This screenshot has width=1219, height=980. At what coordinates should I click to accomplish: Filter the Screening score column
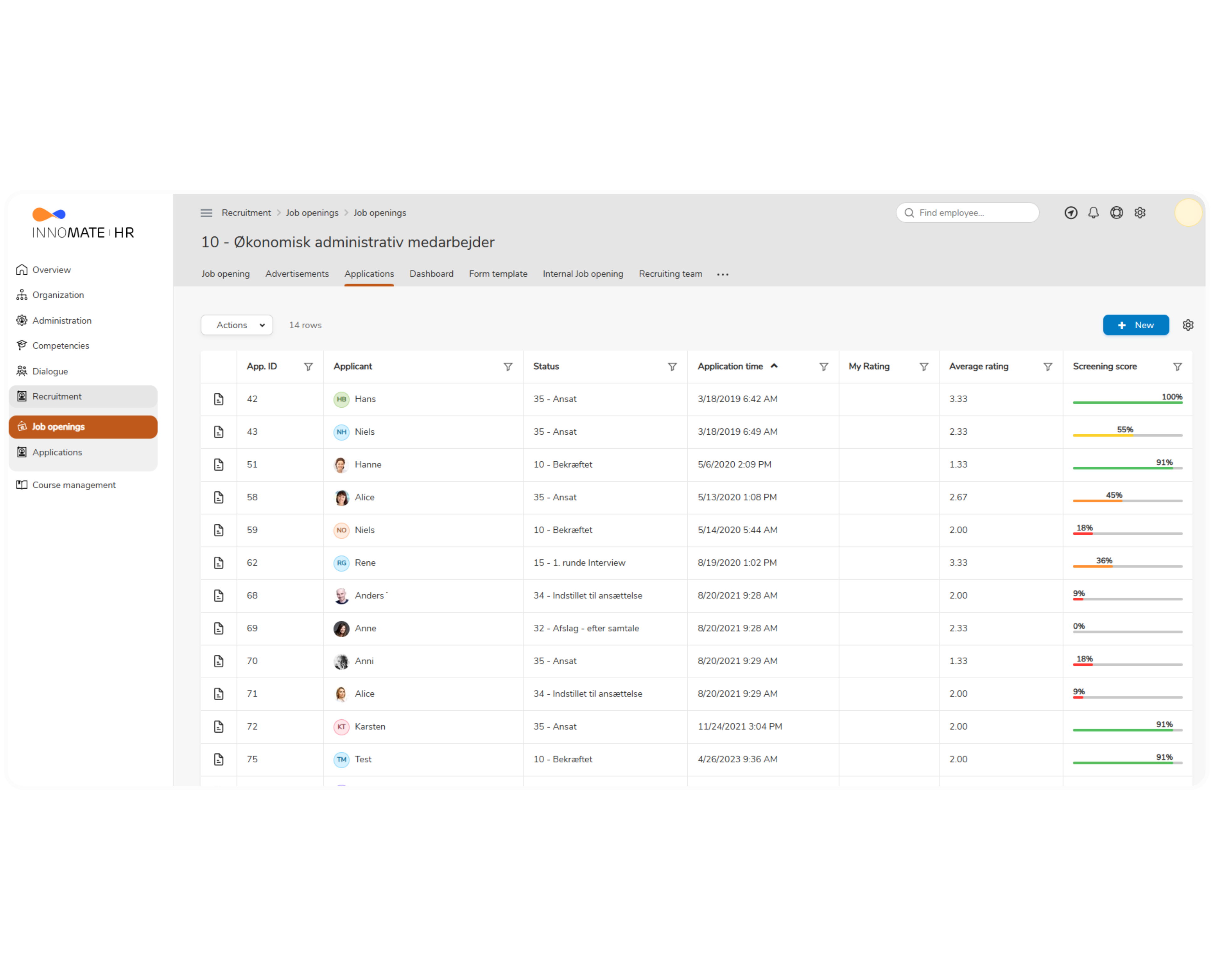[1177, 367]
